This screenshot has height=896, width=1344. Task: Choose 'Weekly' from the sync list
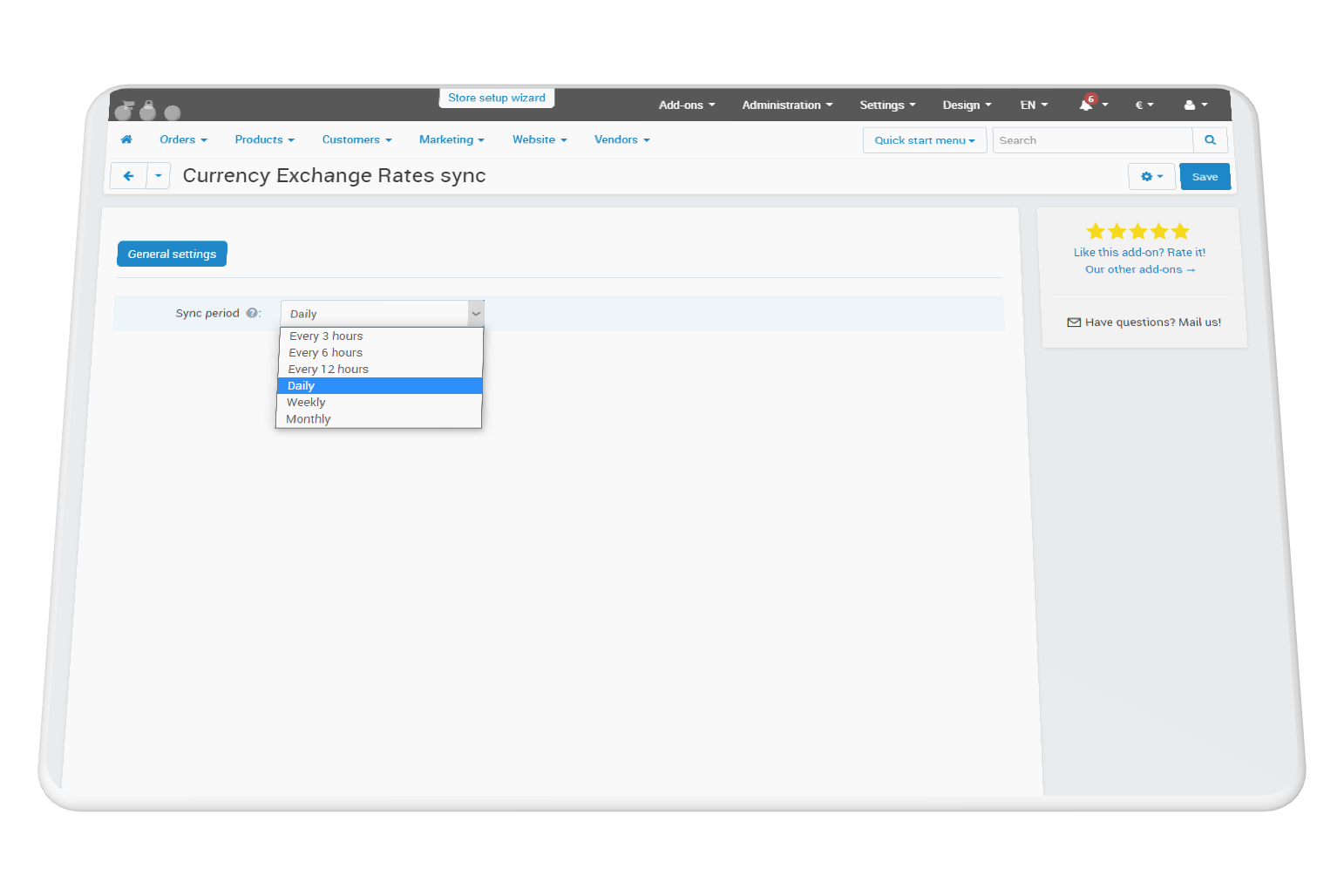[306, 403]
